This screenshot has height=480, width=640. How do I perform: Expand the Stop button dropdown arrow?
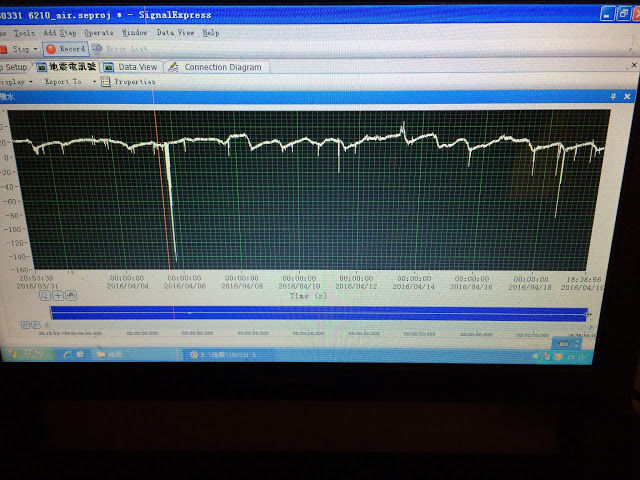point(35,49)
